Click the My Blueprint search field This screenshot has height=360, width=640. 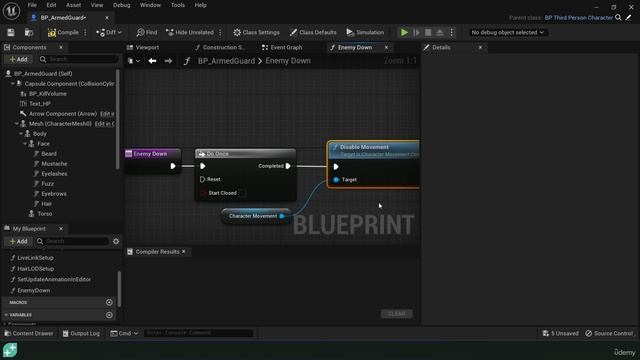72,241
